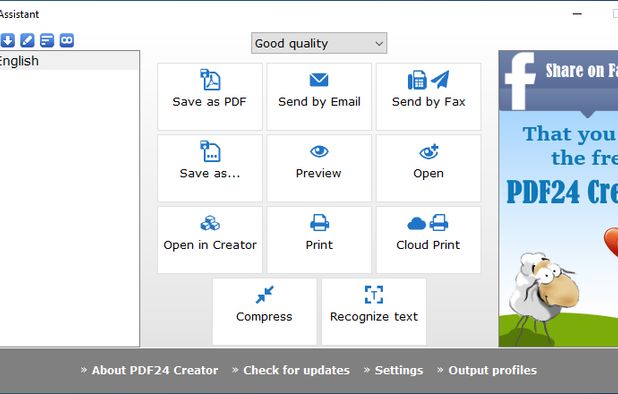Click the pencil edit toolbar icon
618x394 pixels.
(x=27, y=40)
